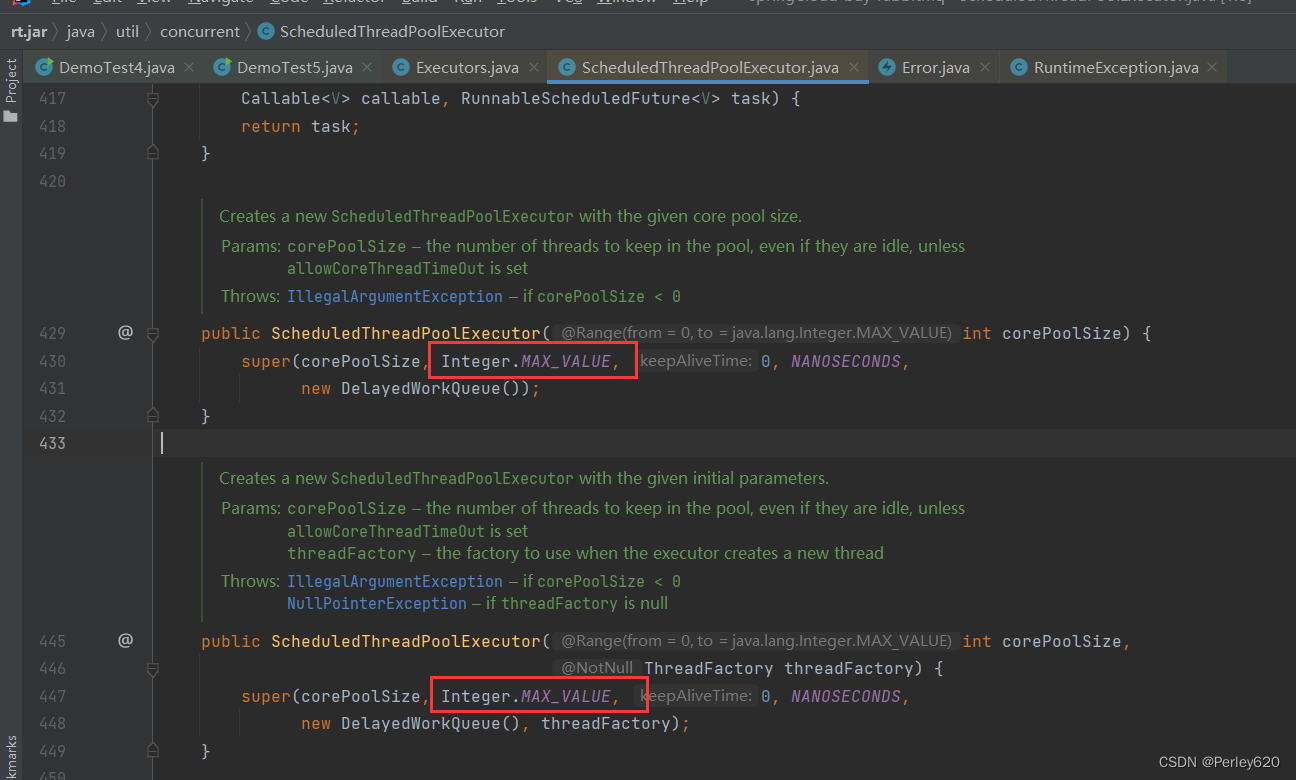Click line number 418 in the gutter
This screenshot has height=780, width=1296.
(x=52, y=126)
